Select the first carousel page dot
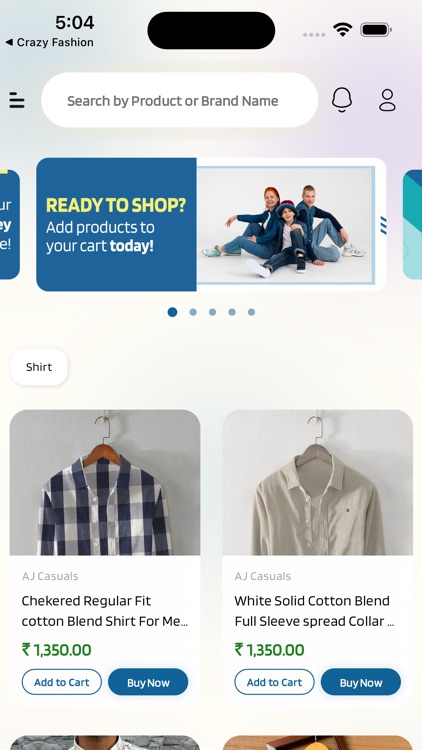 coord(173,312)
